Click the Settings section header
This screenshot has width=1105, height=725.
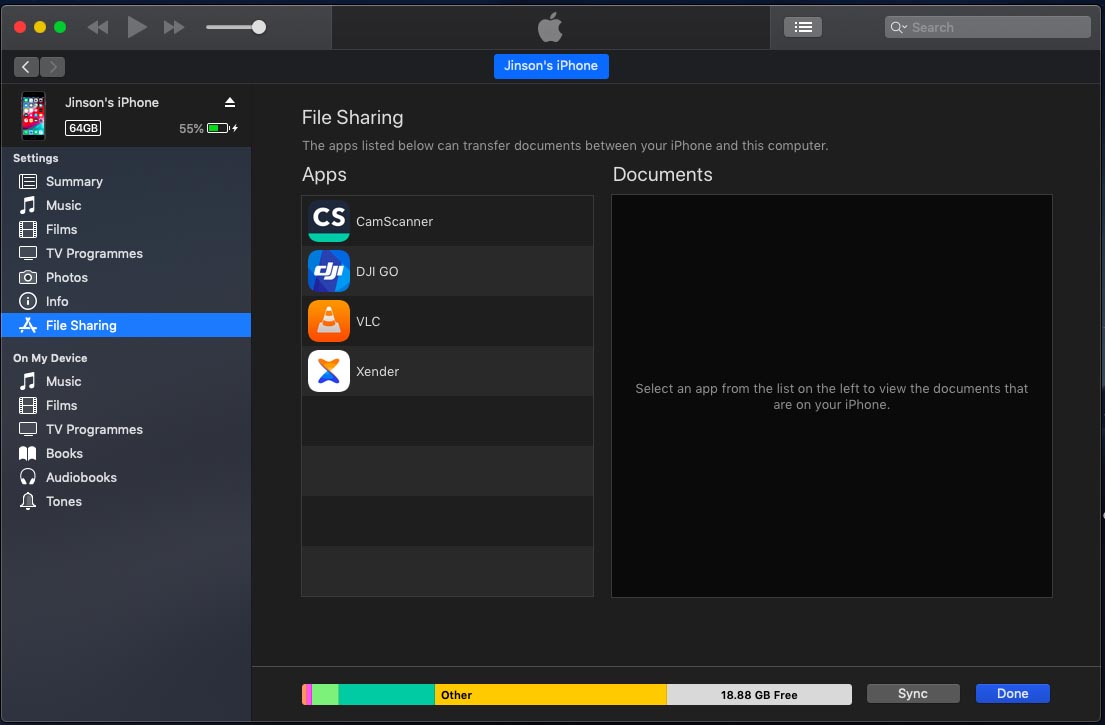pyautogui.click(x=35, y=158)
